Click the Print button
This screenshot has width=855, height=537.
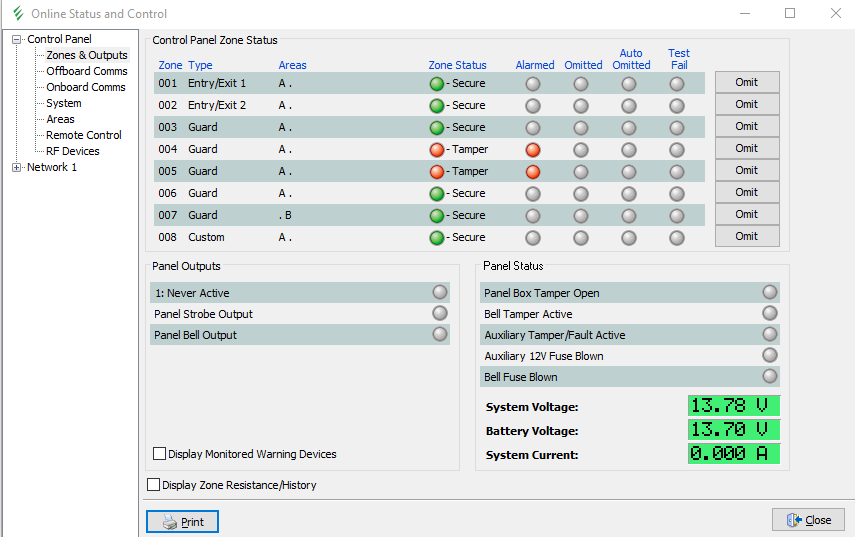tap(182, 521)
